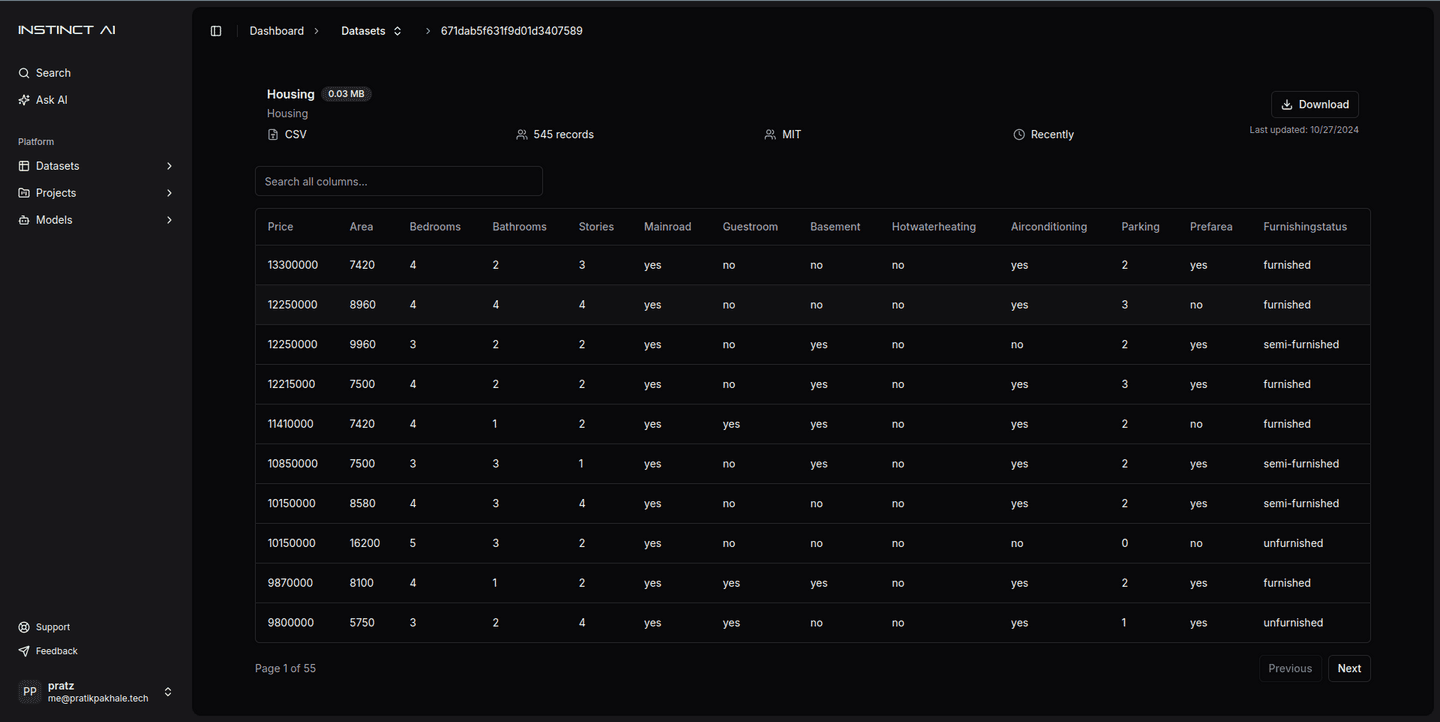
Task: Click the Area column header
Action: (361, 227)
